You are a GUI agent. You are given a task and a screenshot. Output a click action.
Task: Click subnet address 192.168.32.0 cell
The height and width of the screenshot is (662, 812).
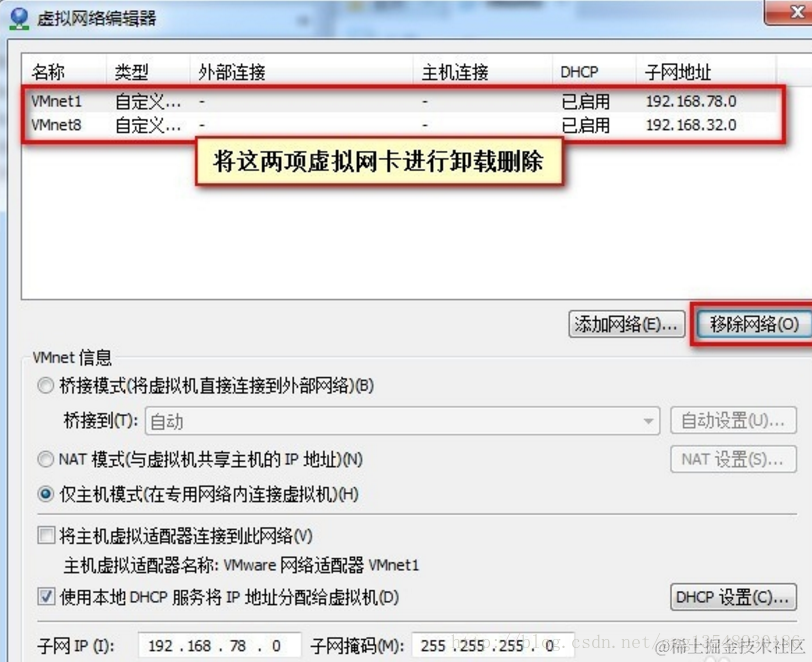(691, 125)
